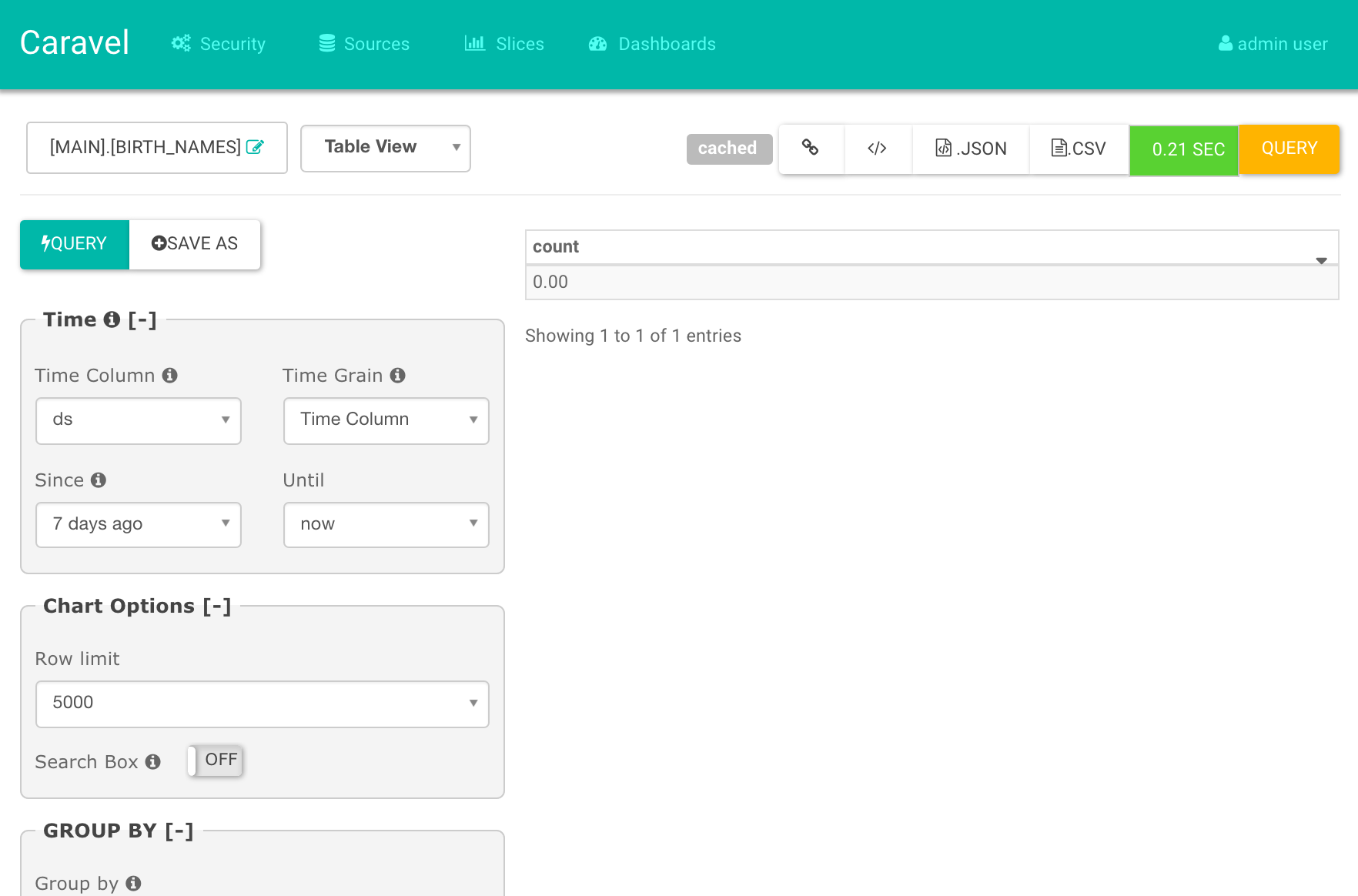The height and width of the screenshot is (896, 1358).
Task: Export results with the .CSV button
Action: coord(1079,149)
